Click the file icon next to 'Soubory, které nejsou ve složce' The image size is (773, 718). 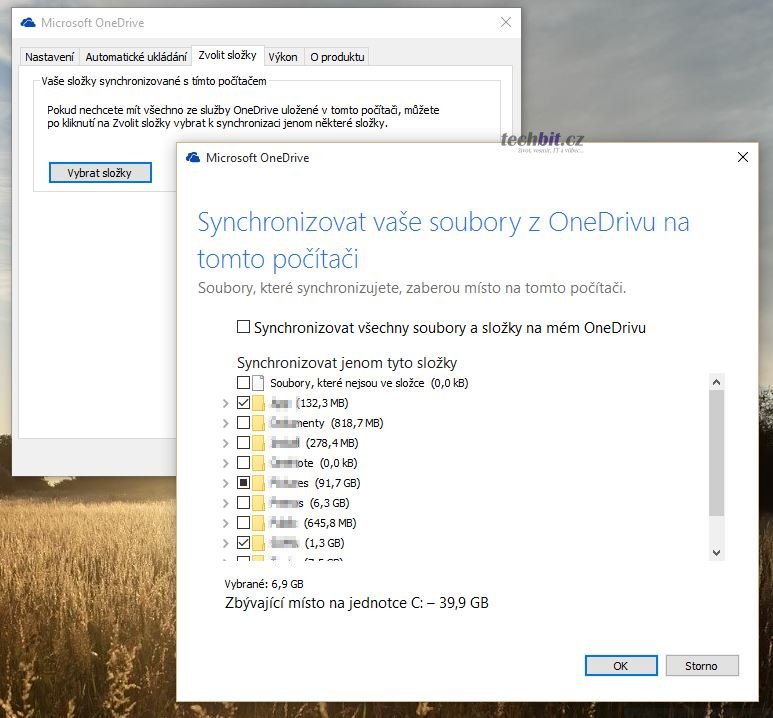click(259, 383)
